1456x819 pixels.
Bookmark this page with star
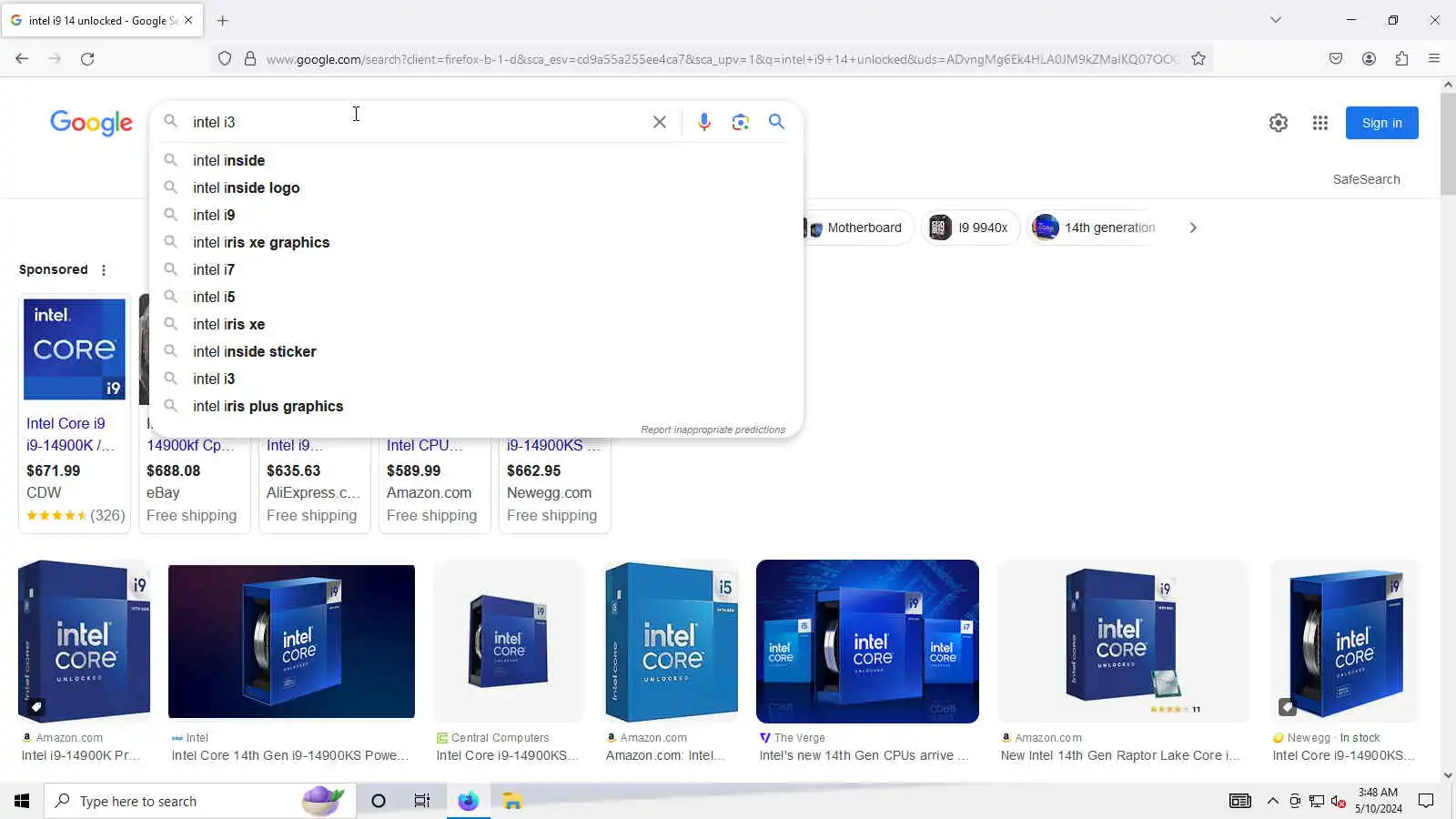click(1198, 58)
